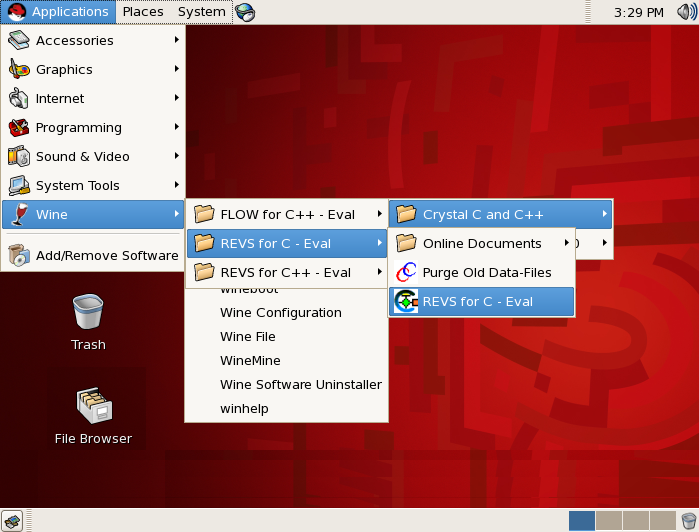Click the show desktop button in bottom panel

[12, 521]
